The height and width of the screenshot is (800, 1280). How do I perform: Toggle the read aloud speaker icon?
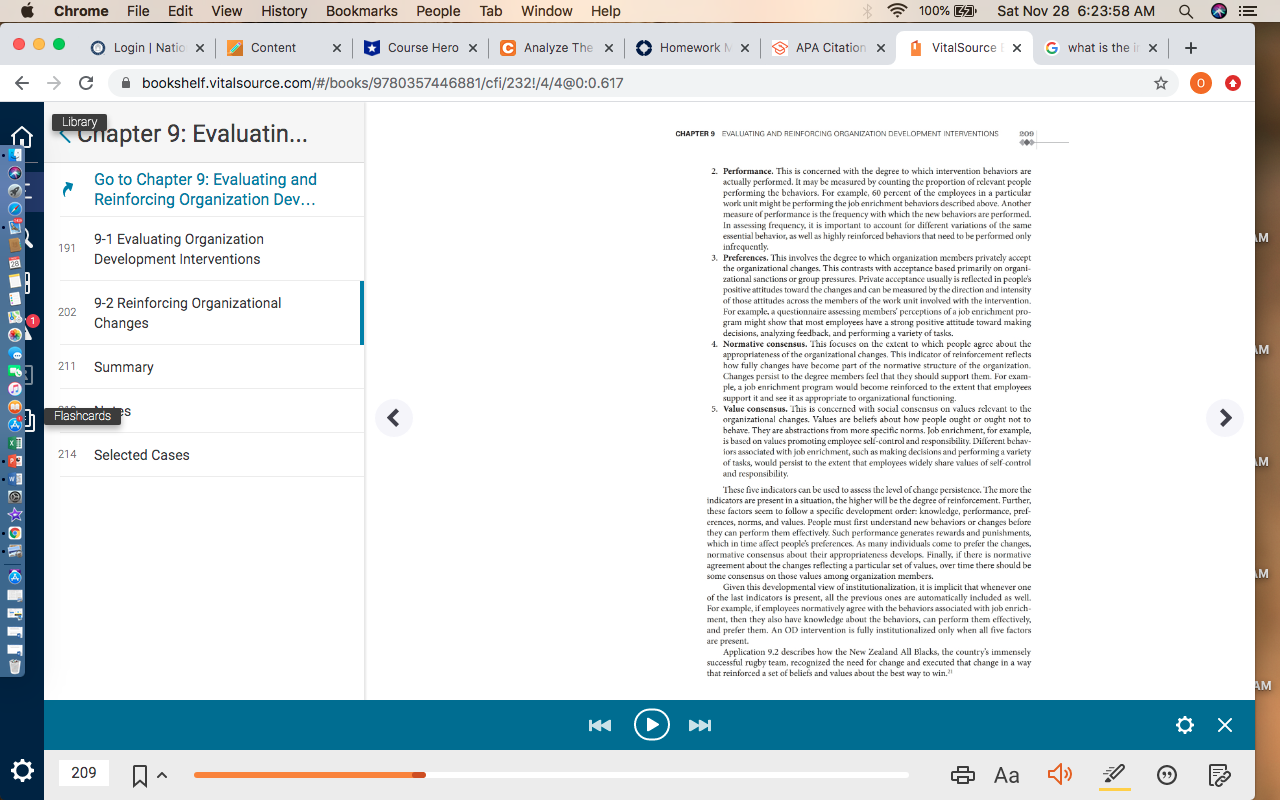(x=1060, y=774)
